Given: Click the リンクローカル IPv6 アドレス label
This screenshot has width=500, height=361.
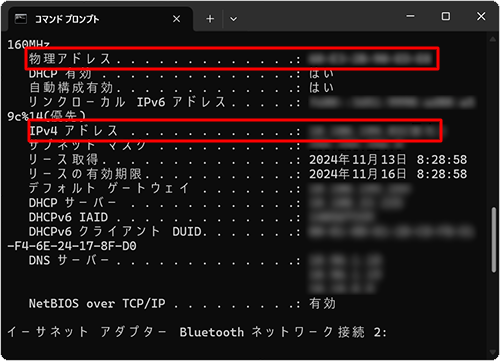Looking at the screenshot, I should pyautogui.click(x=127, y=102).
